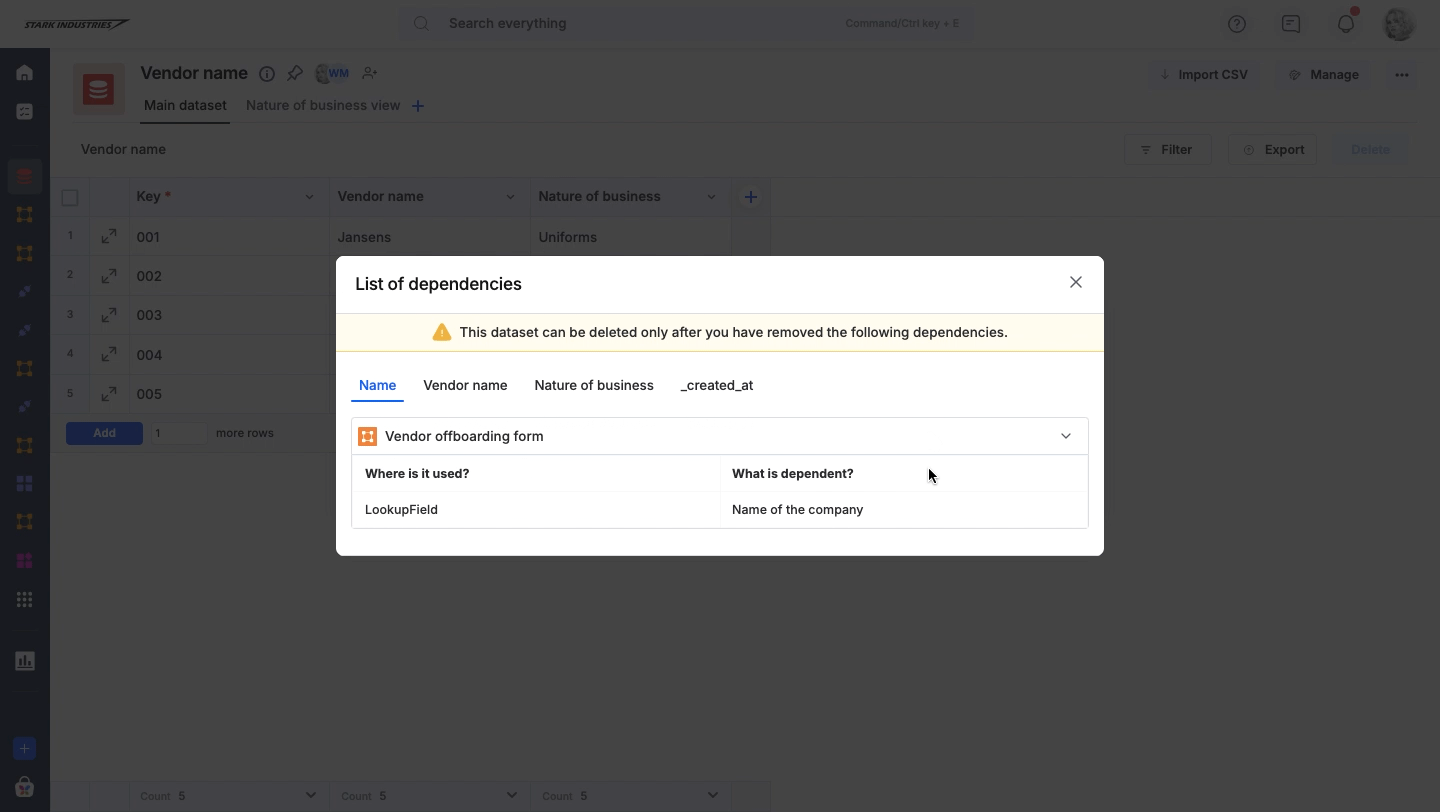Click the Import CSV button
The width and height of the screenshot is (1440, 812).
(x=1204, y=75)
